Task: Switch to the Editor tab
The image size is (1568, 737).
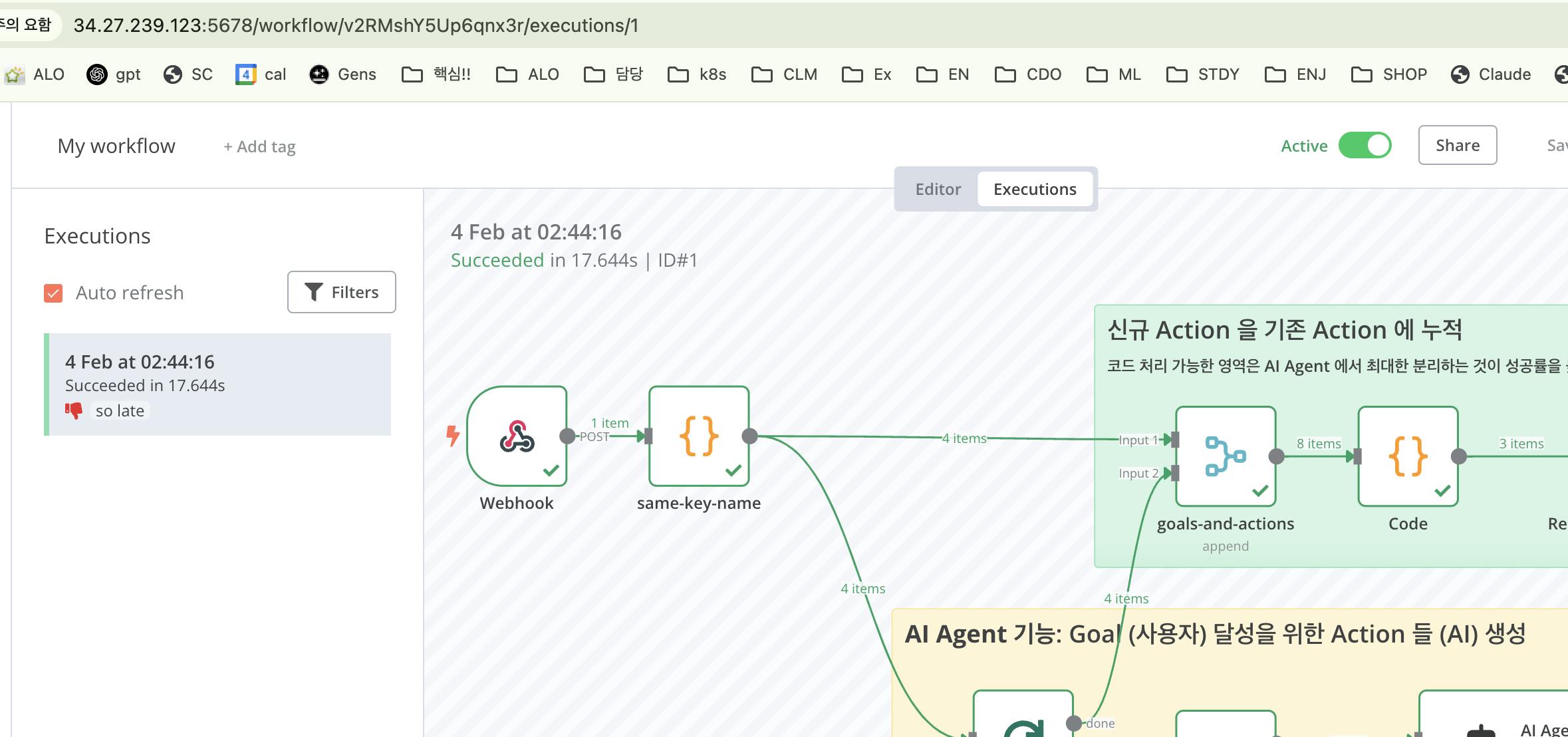Action: [938, 190]
